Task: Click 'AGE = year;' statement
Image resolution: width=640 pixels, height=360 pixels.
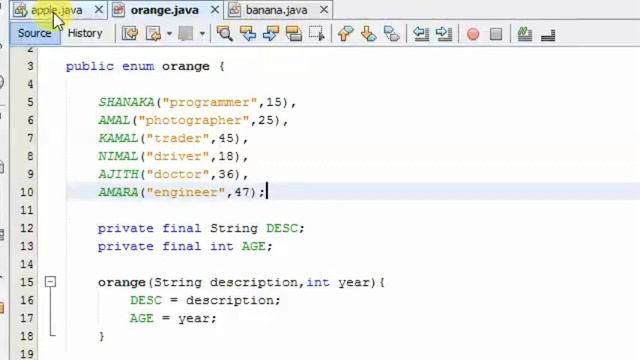Action: click(173, 318)
